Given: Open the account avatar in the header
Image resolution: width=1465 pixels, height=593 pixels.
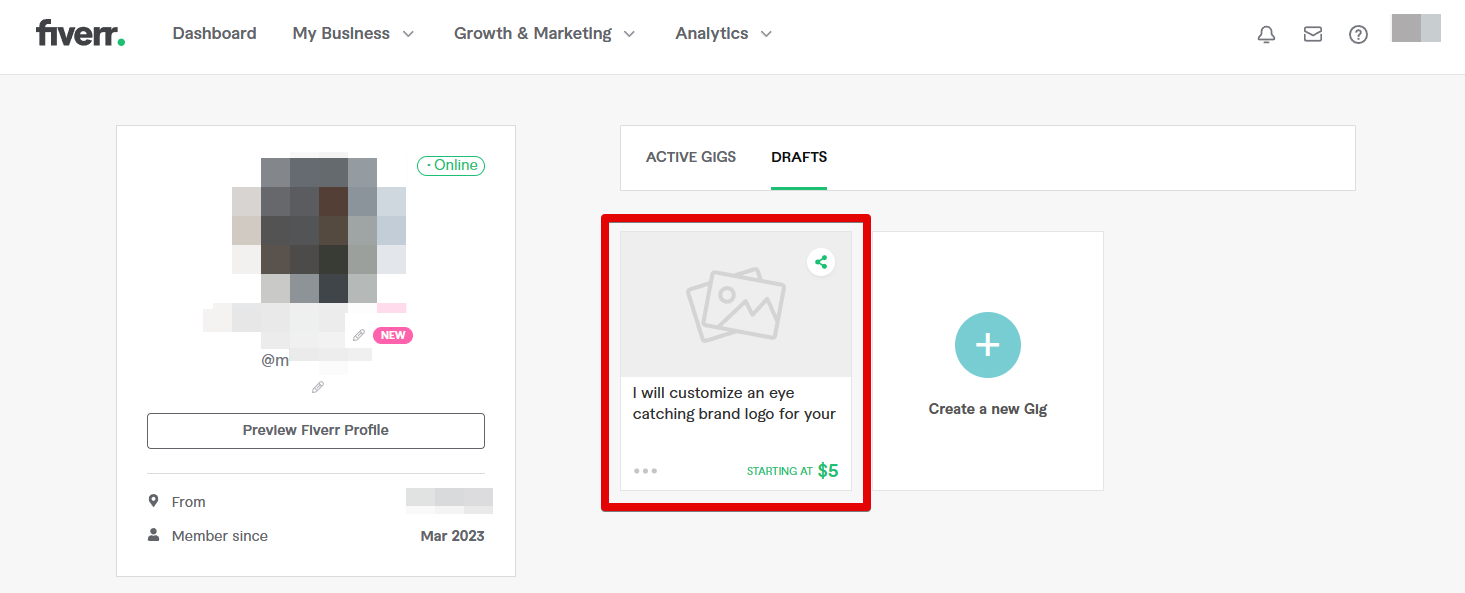Looking at the screenshot, I should click(x=1416, y=28).
